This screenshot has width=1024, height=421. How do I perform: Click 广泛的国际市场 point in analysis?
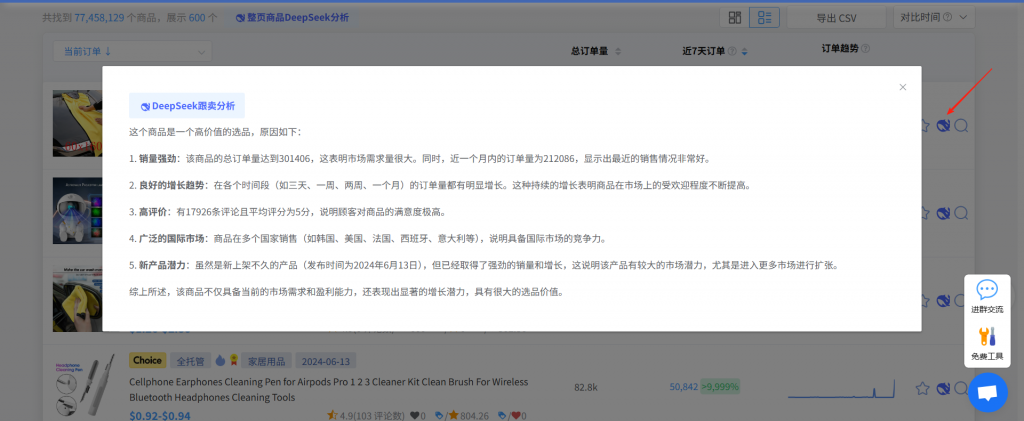[170, 239]
